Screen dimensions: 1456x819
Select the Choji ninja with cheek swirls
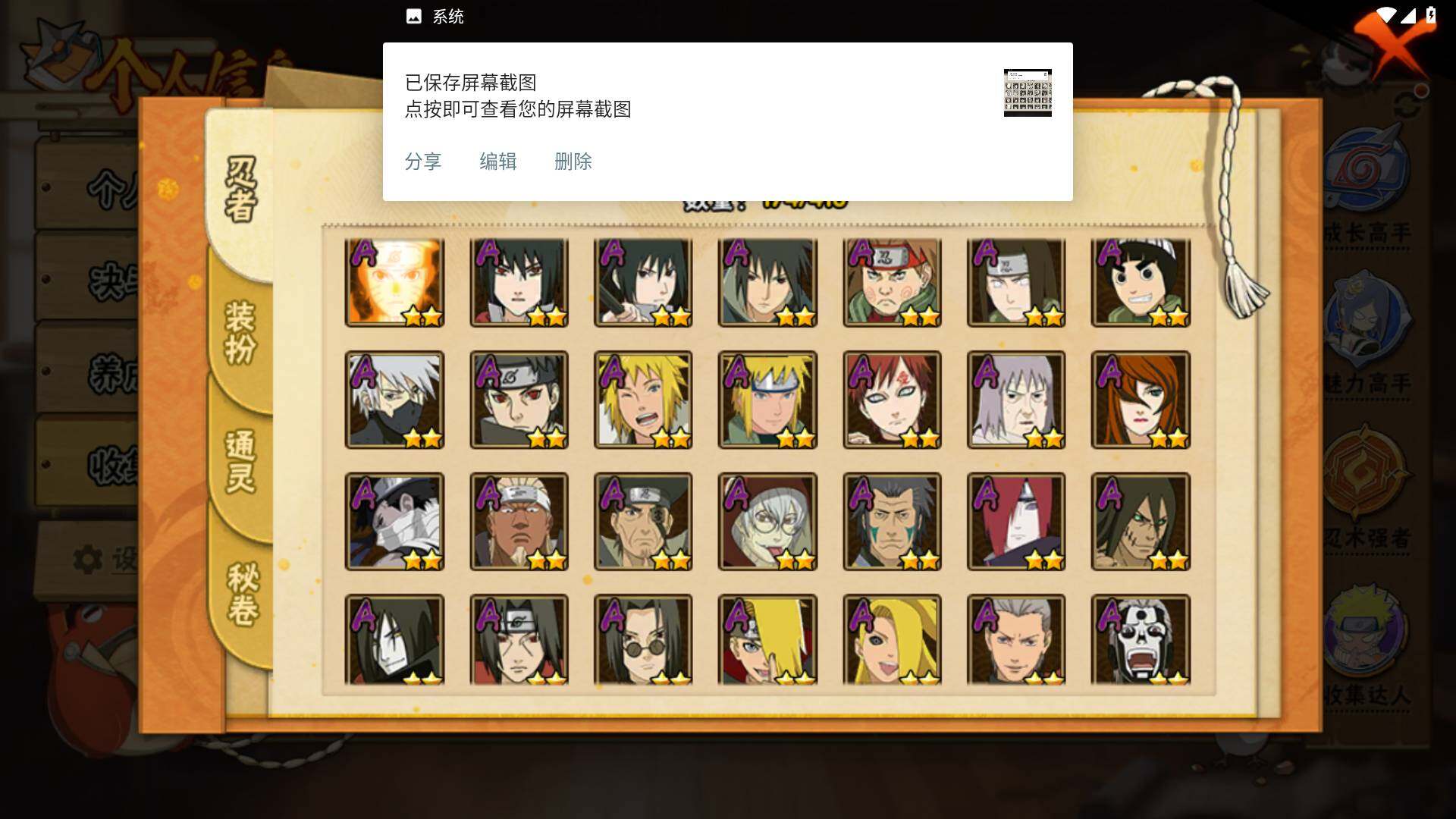(x=892, y=282)
